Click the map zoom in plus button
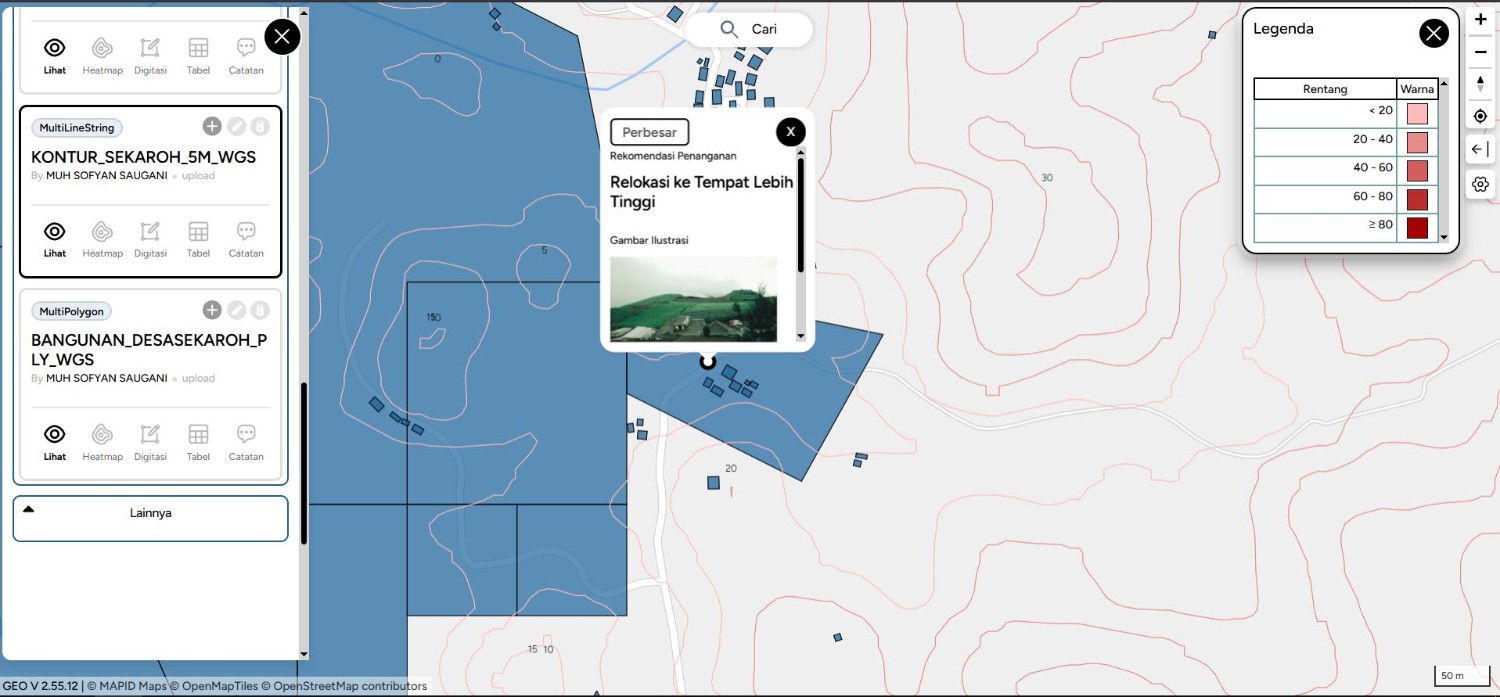 click(1481, 20)
